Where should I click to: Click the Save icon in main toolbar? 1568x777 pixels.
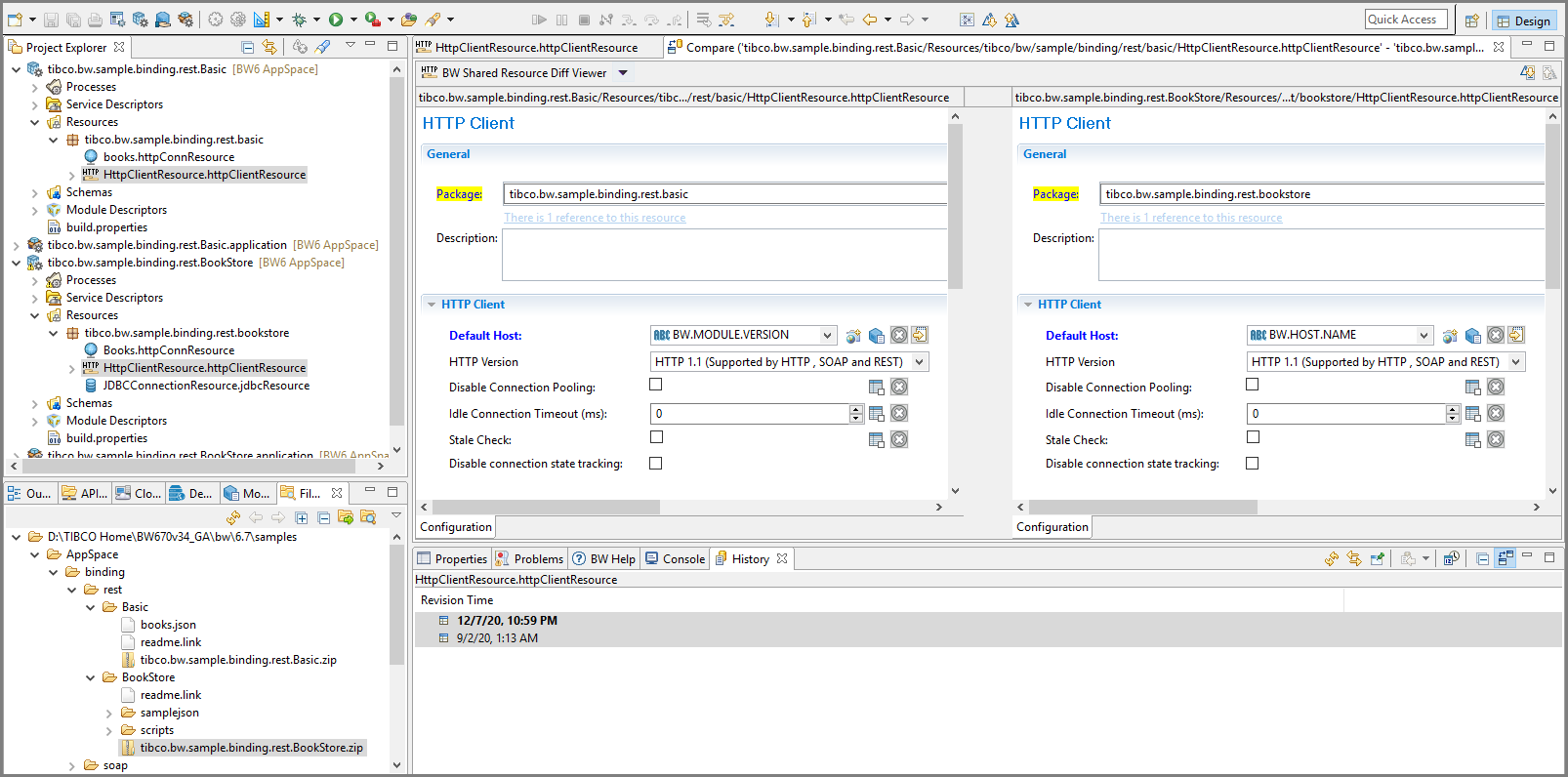coord(52,20)
